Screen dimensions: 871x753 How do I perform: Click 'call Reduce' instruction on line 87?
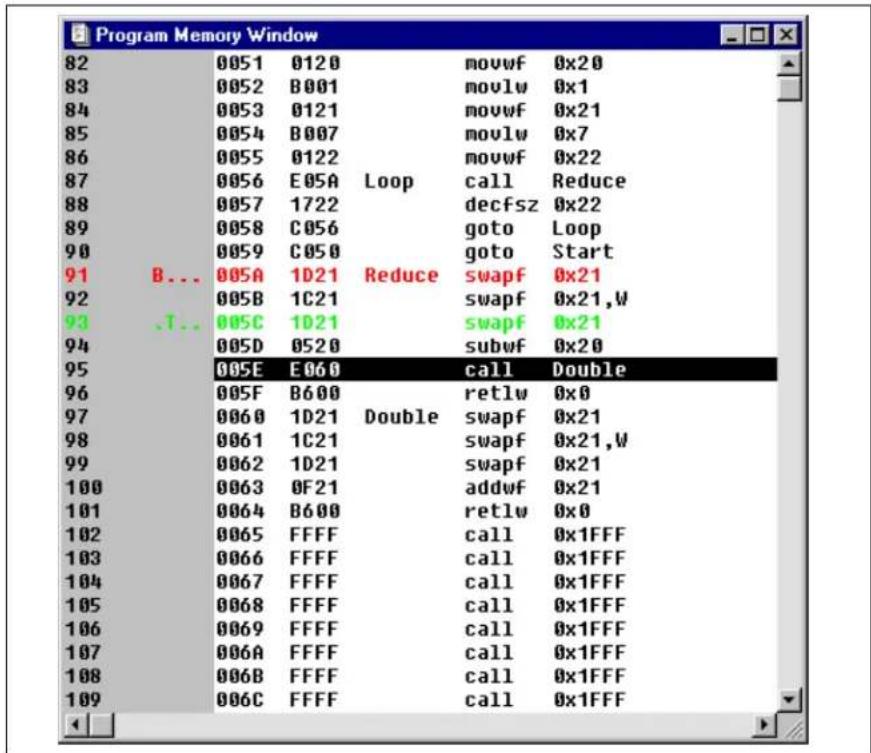pyautogui.click(x=545, y=181)
